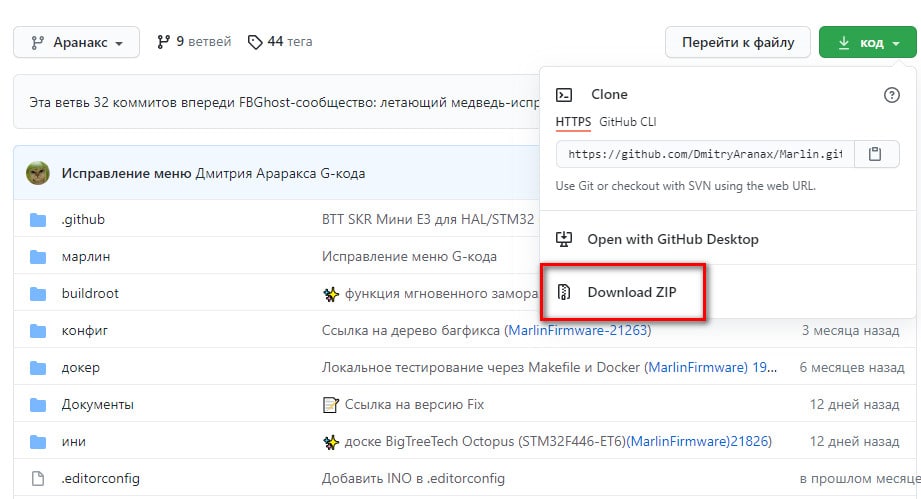Click the Clone terminal icon
The width and height of the screenshot is (921, 499).
pos(564,95)
